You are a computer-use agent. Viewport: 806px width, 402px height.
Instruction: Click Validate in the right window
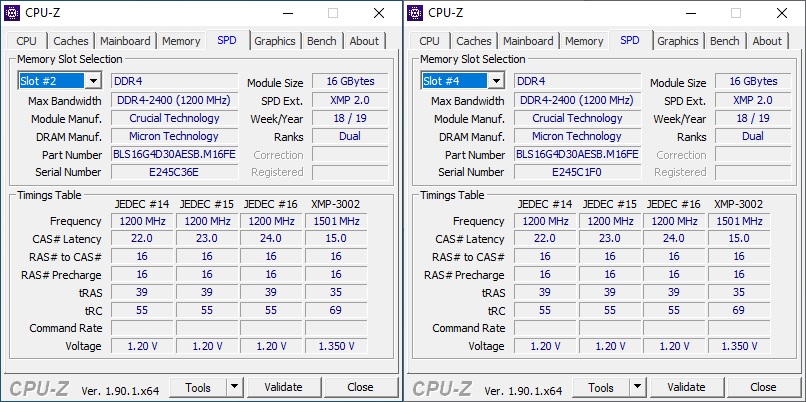click(686, 387)
